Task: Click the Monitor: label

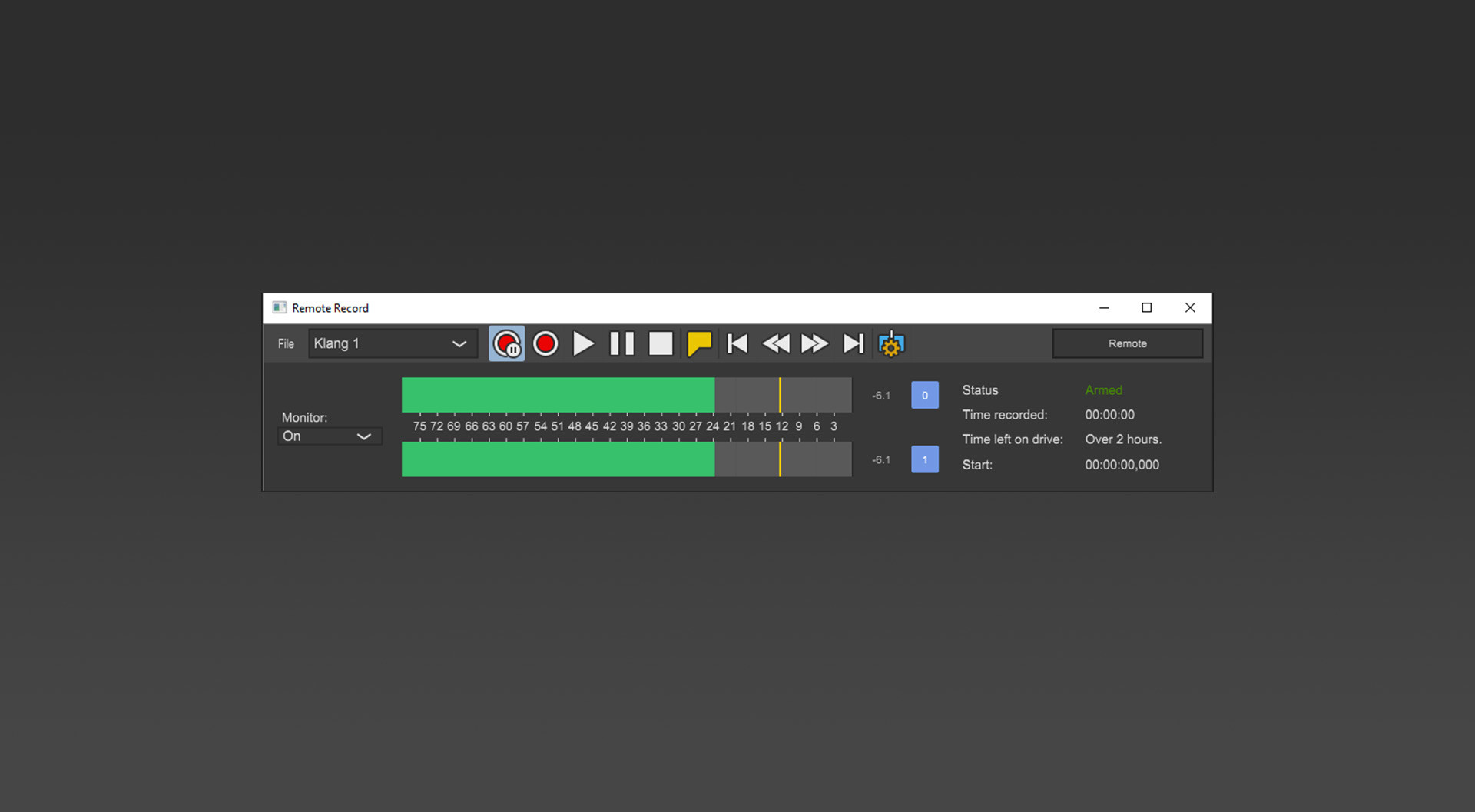Action: click(x=304, y=417)
